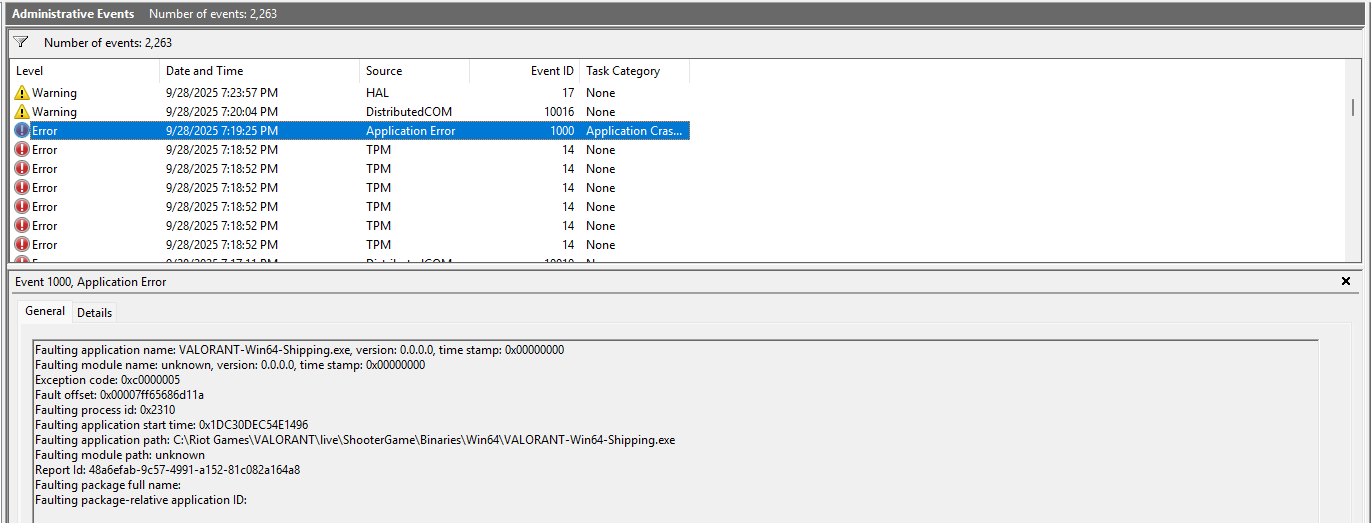Close the Event 1000 details pane
The image size is (1371, 523).
tap(1345, 282)
